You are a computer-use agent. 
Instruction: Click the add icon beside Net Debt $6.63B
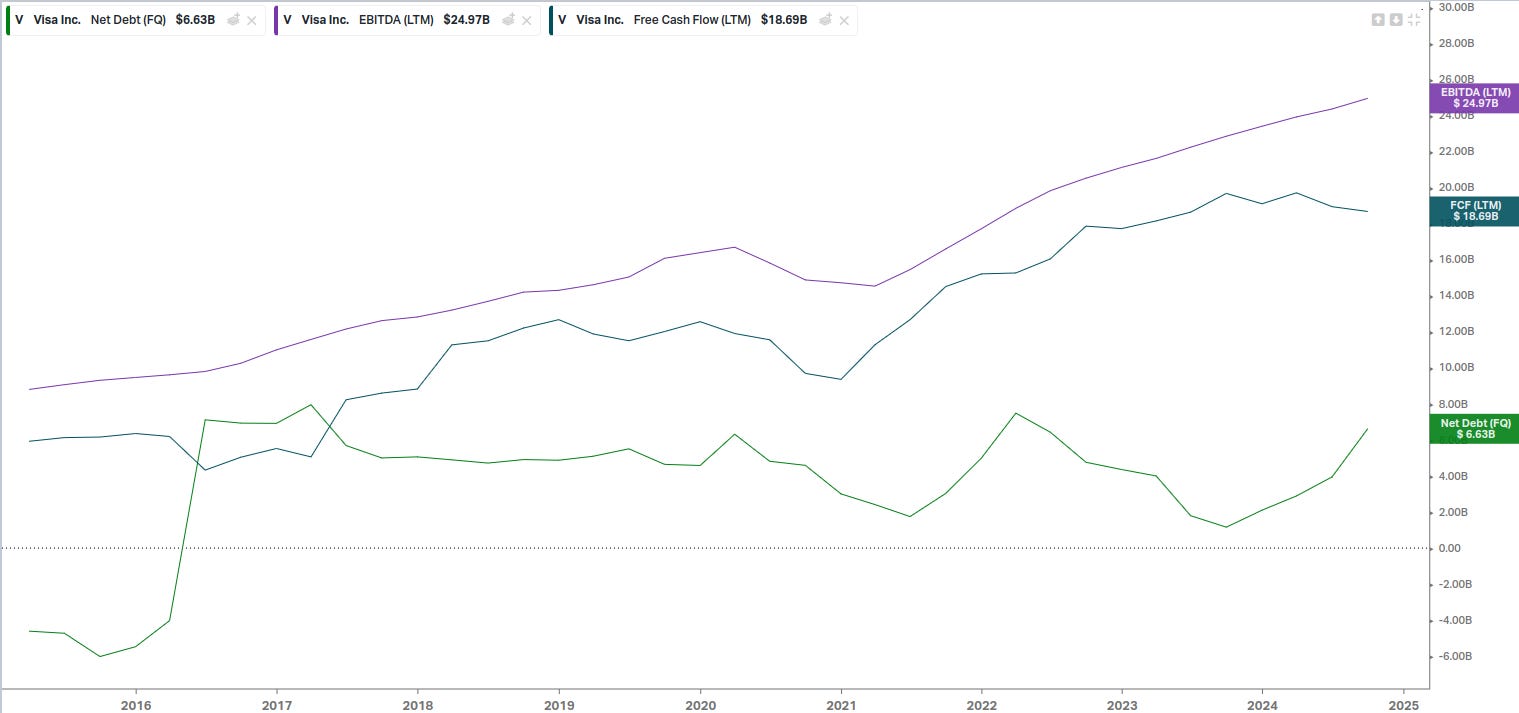232,20
